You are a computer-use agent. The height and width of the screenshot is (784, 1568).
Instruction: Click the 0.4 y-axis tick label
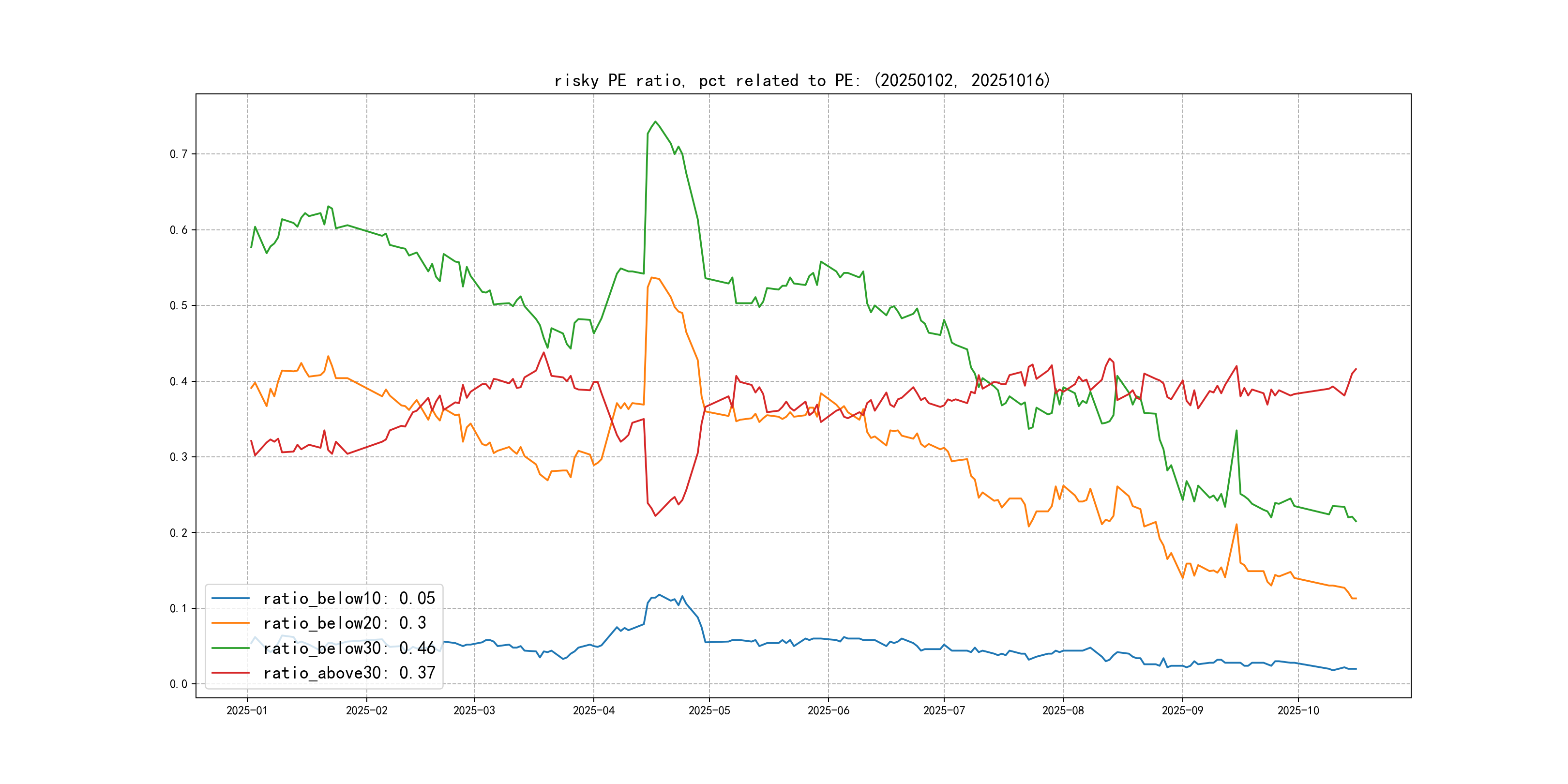[179, 382]
